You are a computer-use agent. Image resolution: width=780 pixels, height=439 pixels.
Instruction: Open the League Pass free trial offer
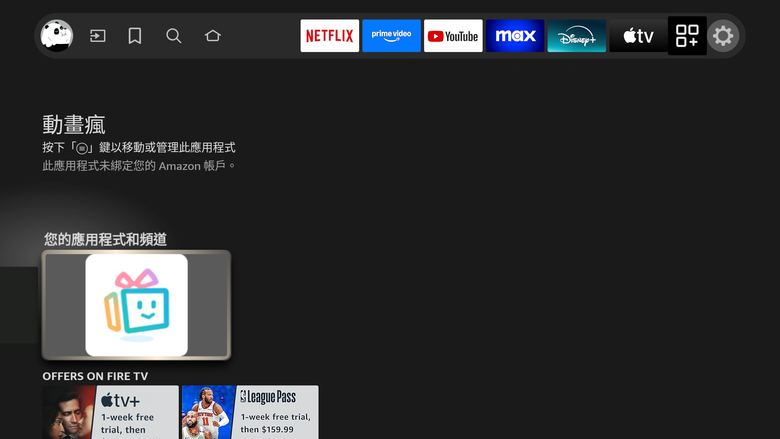click(250, 412)
